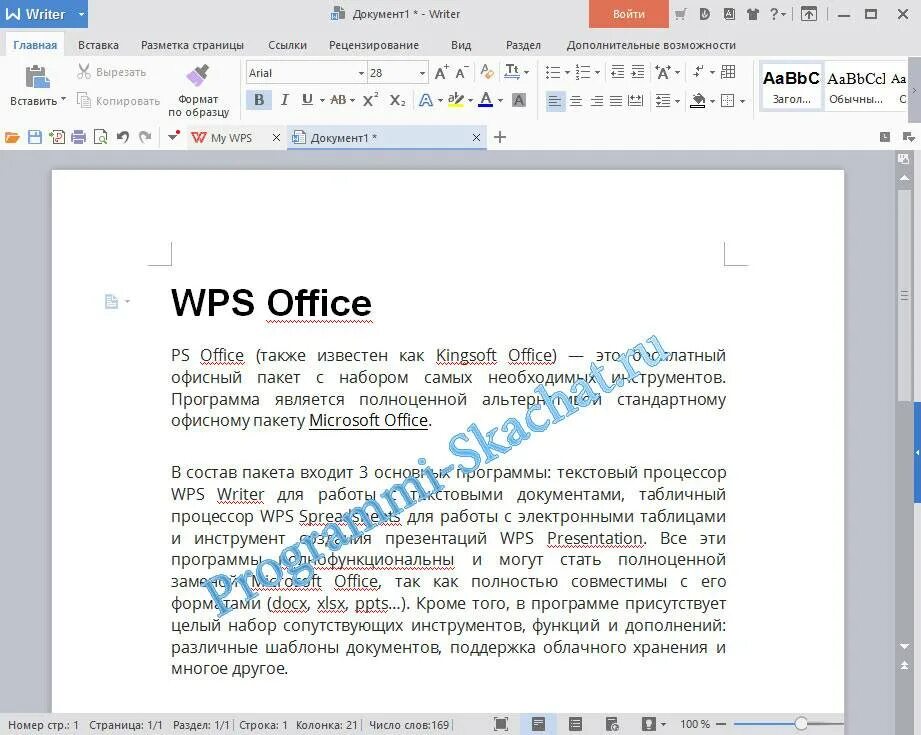Click the Undo icon
The height and width of the screenshot is (735, 921).
click(x=123, y=136)
